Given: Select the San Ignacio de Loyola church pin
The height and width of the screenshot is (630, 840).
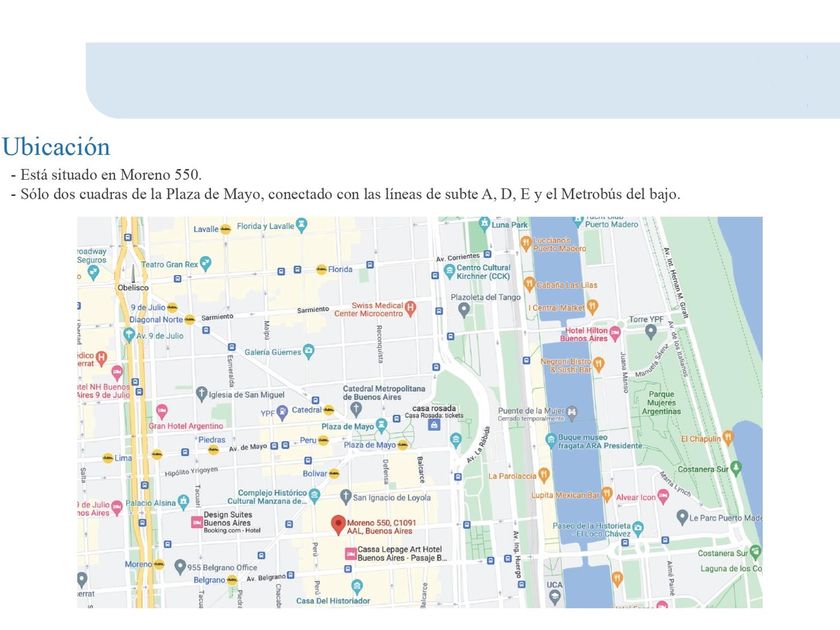Looking at the screenshot, I should [x=346, y=497].
